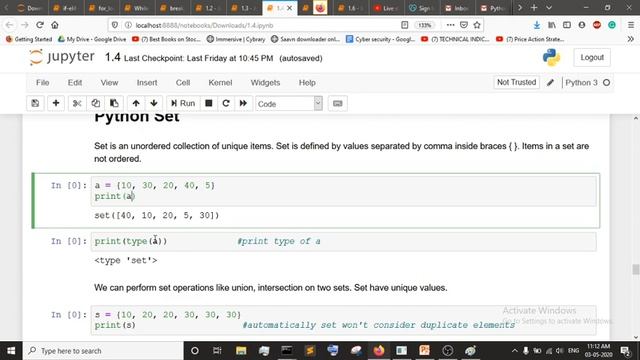Click the notebook title 1.4
The height and width of the screenshot is (360, 640).
(112, 58)
